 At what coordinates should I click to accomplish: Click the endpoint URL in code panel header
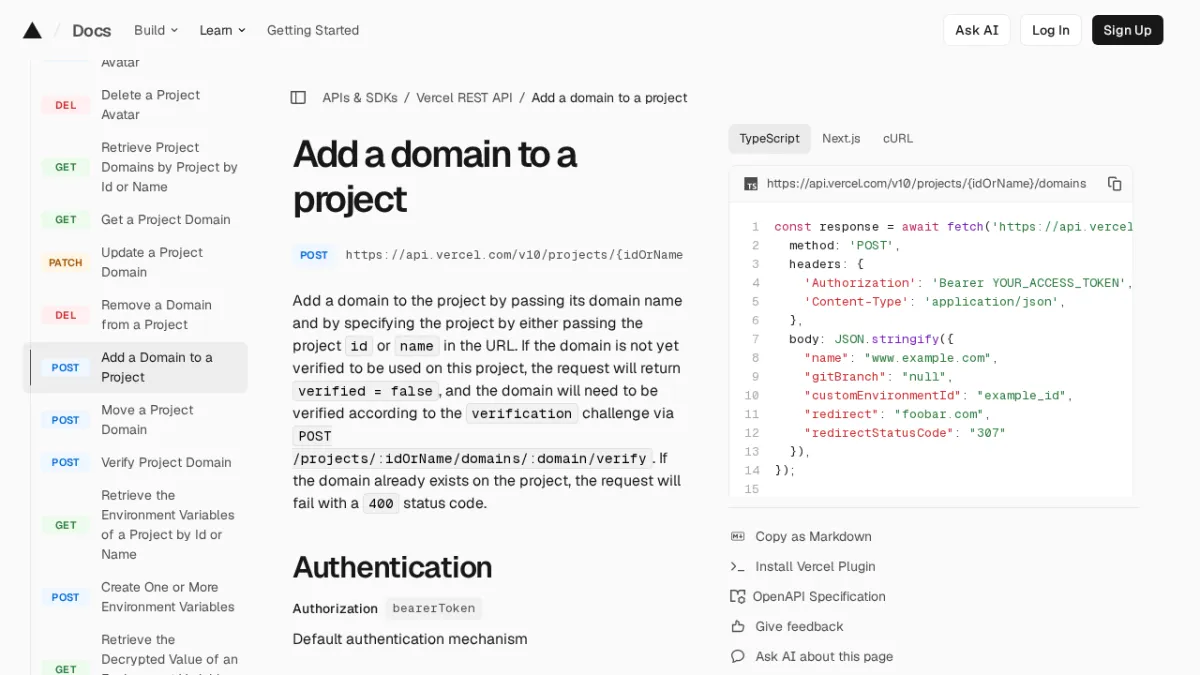click(926, 184)
